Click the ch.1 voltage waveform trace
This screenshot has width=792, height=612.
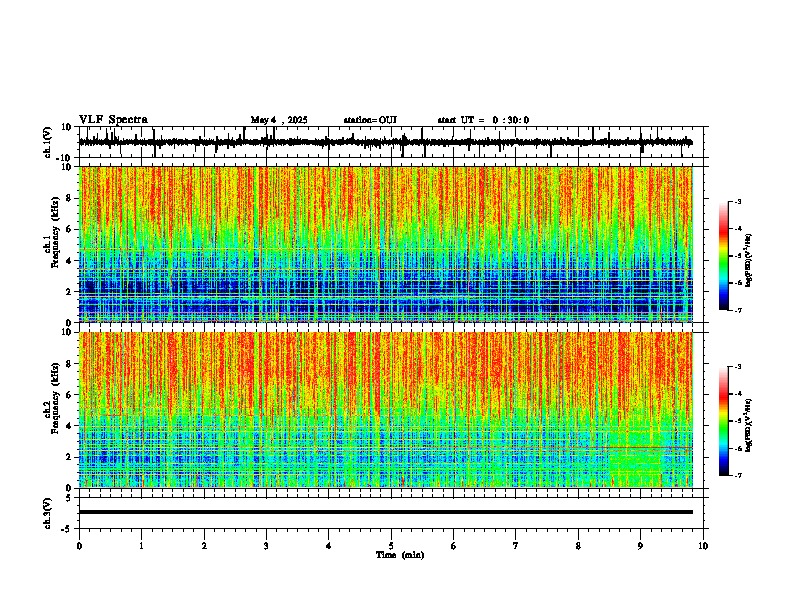385,142
